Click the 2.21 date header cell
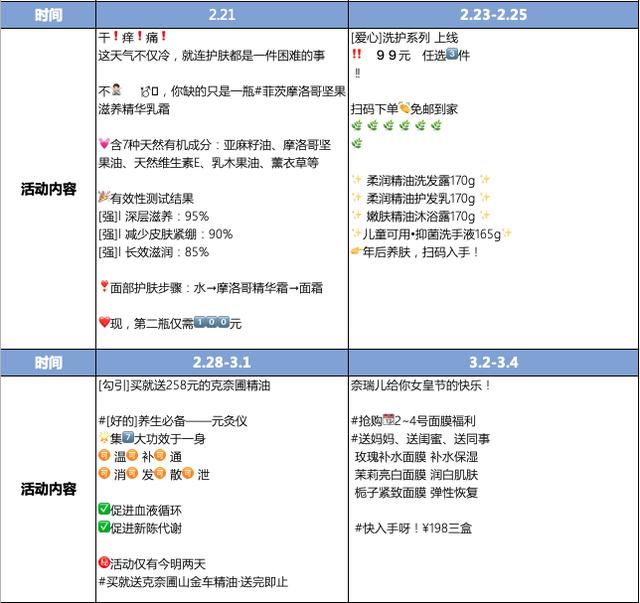 pos(222,15)
